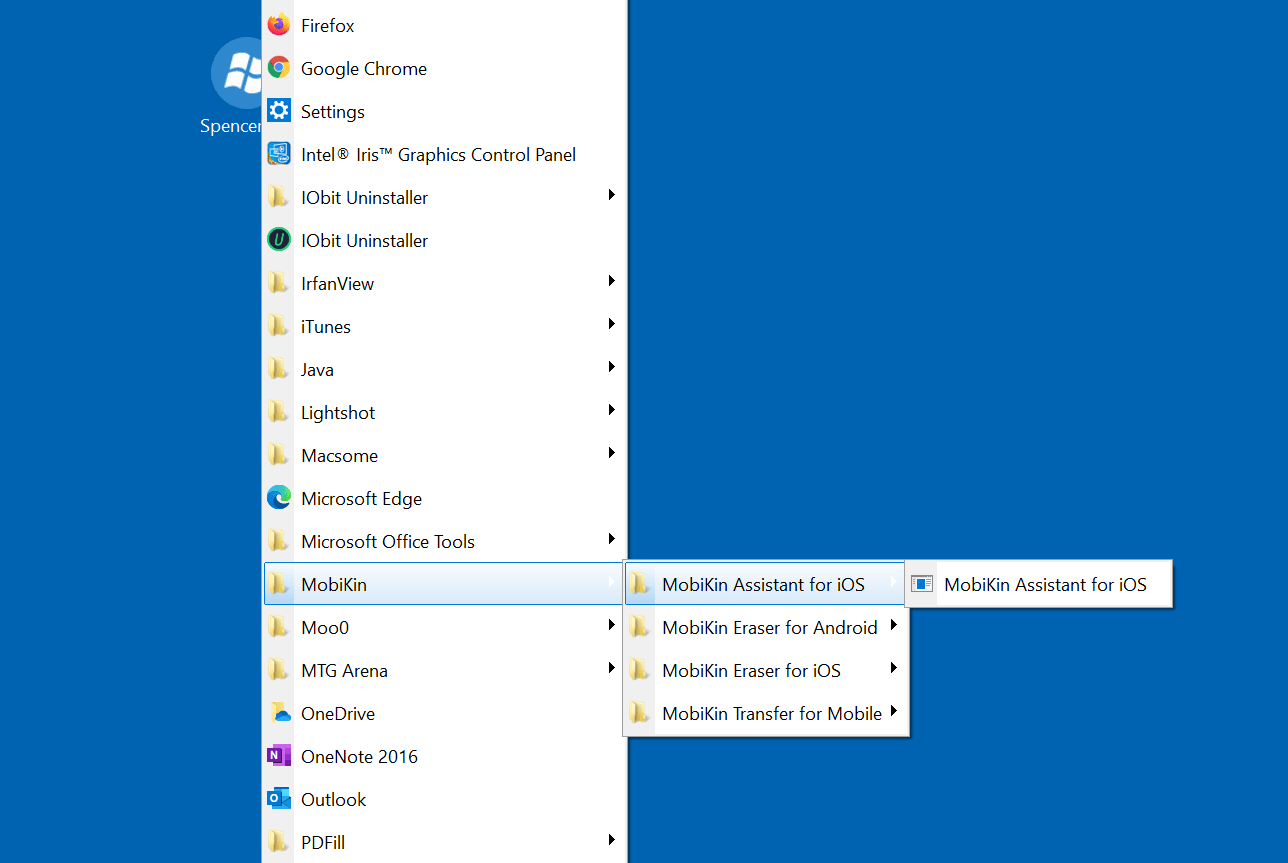Click the Outlook icon

[x=279, y=799]
